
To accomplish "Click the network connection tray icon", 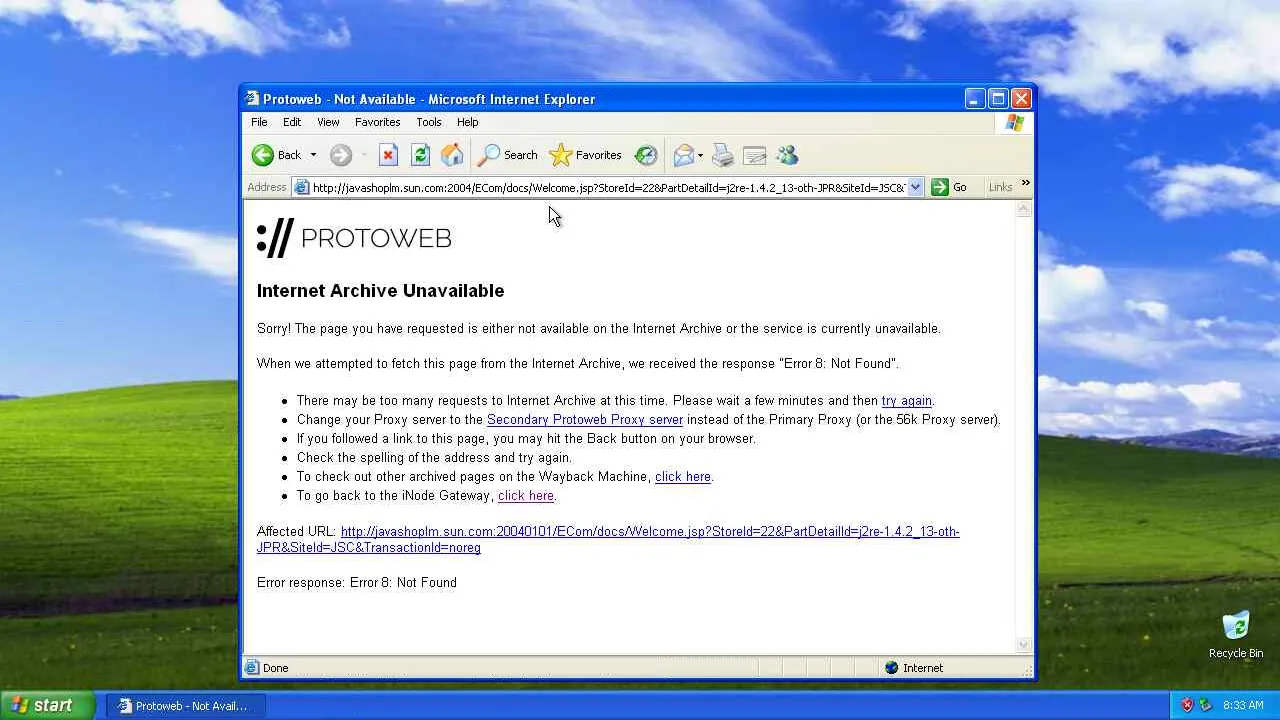I will tap(1206, 705).
